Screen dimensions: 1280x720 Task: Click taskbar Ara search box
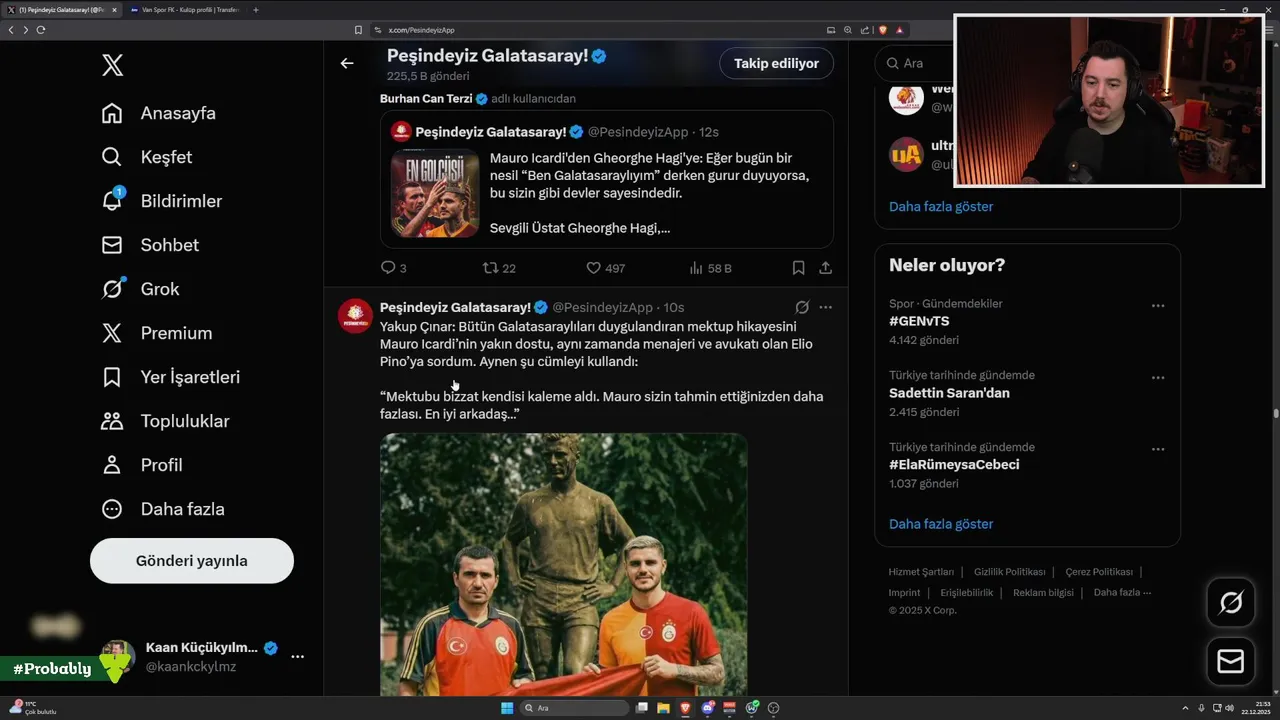(575, 708)
